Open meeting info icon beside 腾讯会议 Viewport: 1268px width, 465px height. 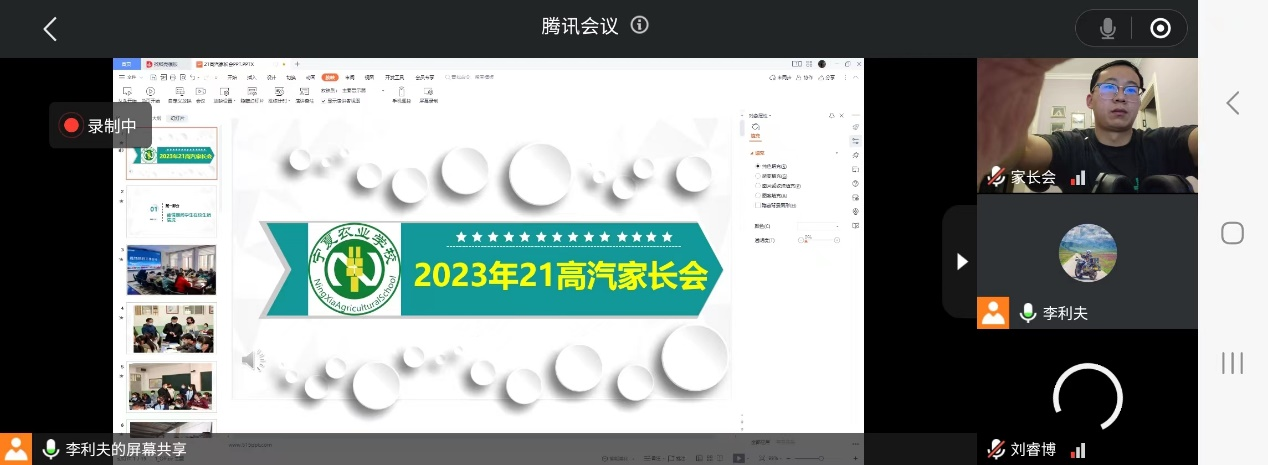(x=640, y=25)
